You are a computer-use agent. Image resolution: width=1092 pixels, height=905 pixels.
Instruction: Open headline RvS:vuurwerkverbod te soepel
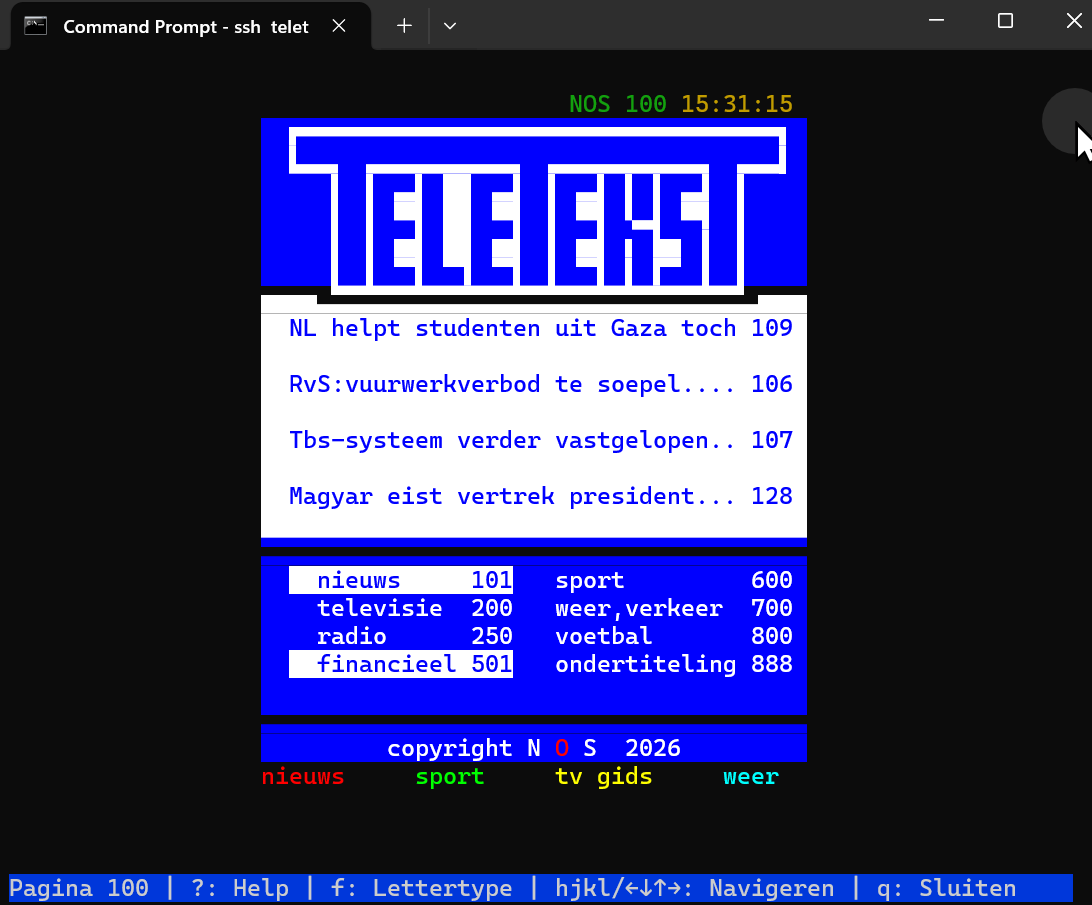pos(513,384)
